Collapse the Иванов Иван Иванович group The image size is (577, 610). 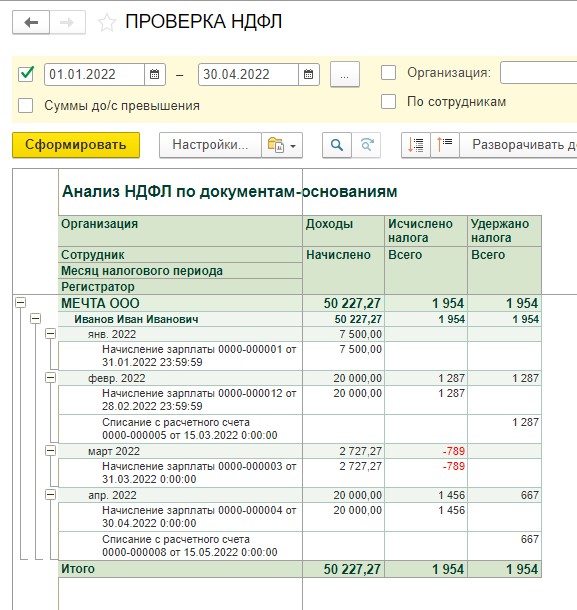(35, 319)
